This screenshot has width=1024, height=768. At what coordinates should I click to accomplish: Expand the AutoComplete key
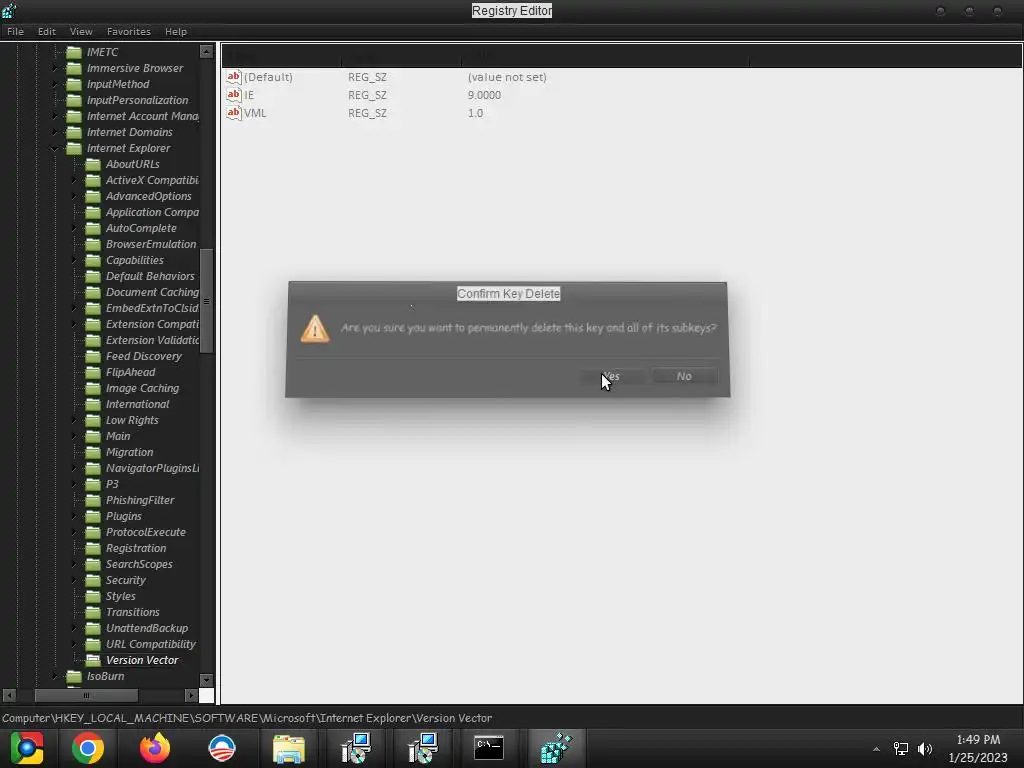(x=74, y=228)
